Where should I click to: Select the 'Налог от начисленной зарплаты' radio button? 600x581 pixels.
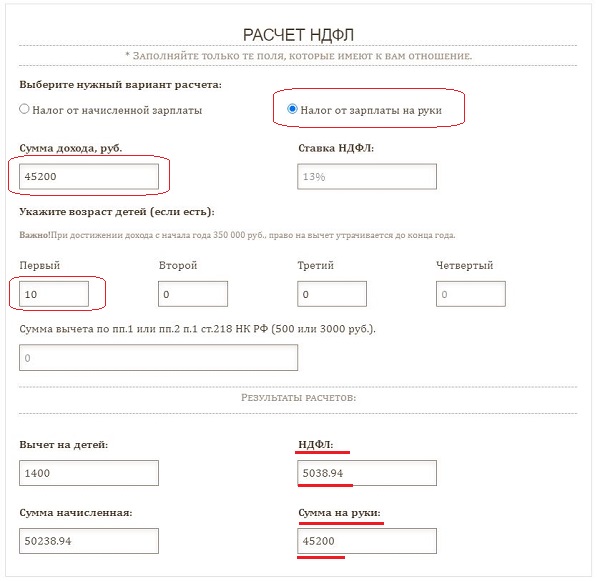point(24,109)
